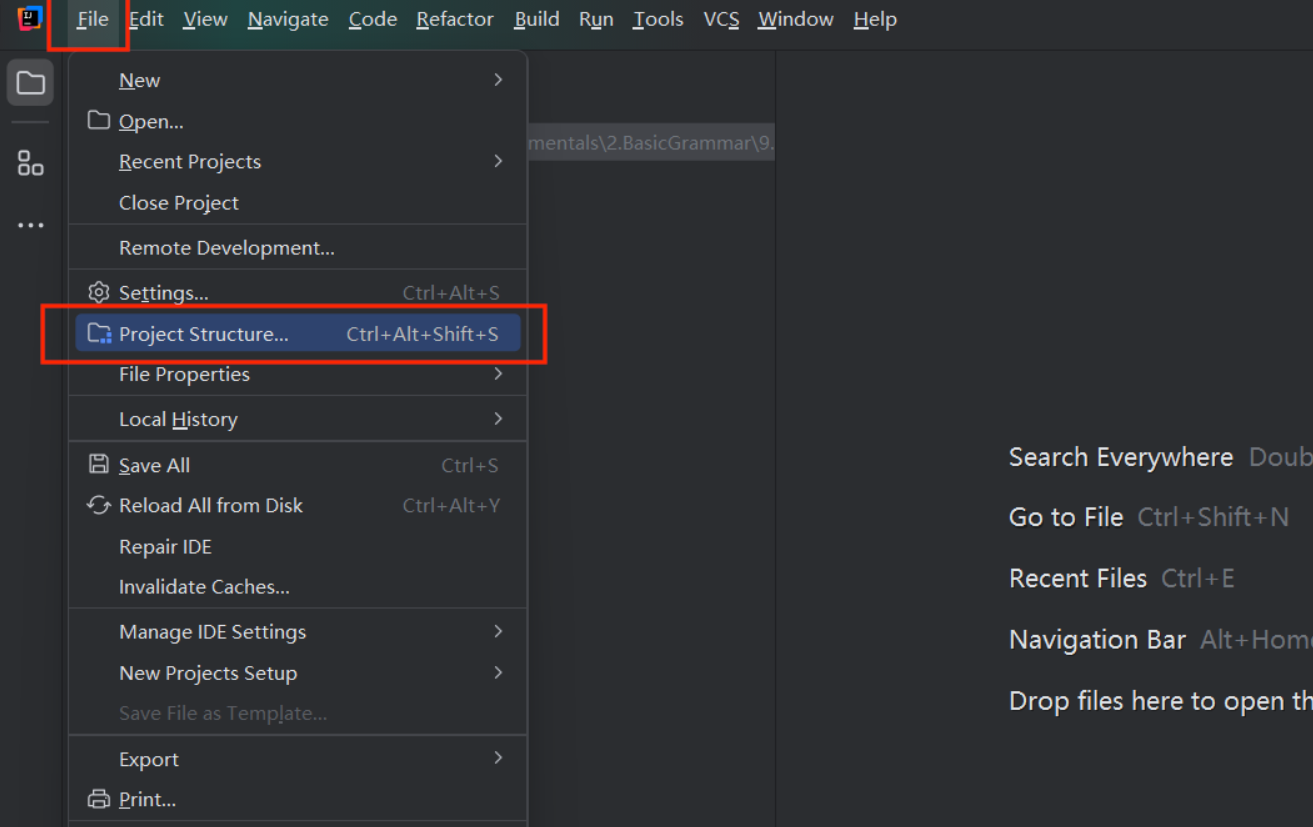This screenshot has width=1313, height=827.
Task: Click the floppy disk Save All icon
Action: [98, 465]
